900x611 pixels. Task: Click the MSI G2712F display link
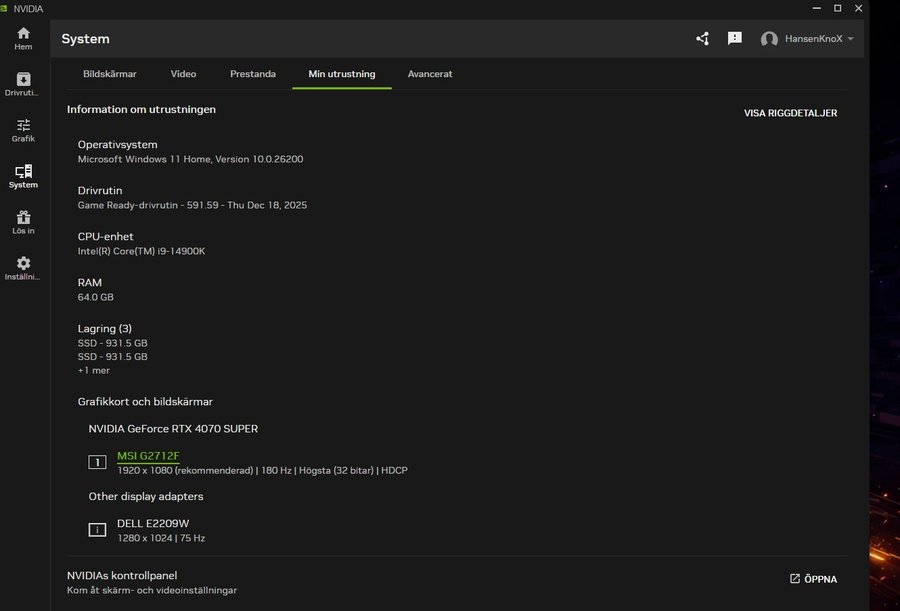click(148, 456)
